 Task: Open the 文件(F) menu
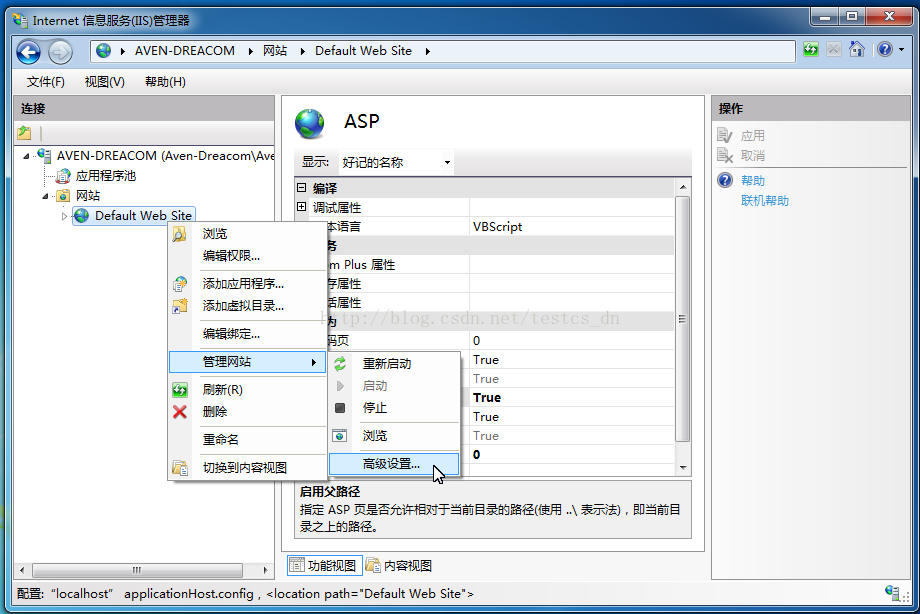tap(45, 82)
